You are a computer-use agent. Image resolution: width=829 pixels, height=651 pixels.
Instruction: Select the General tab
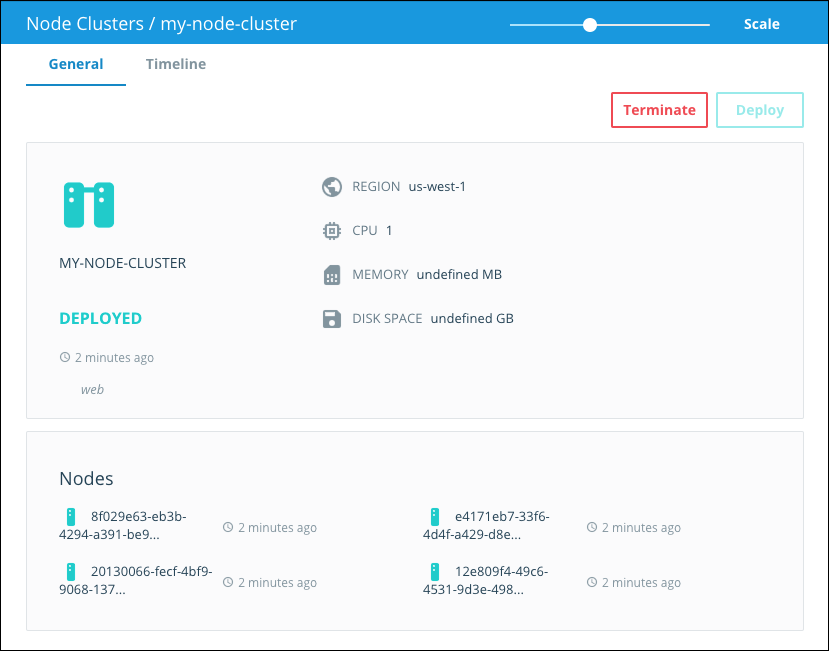click(75, 63)
